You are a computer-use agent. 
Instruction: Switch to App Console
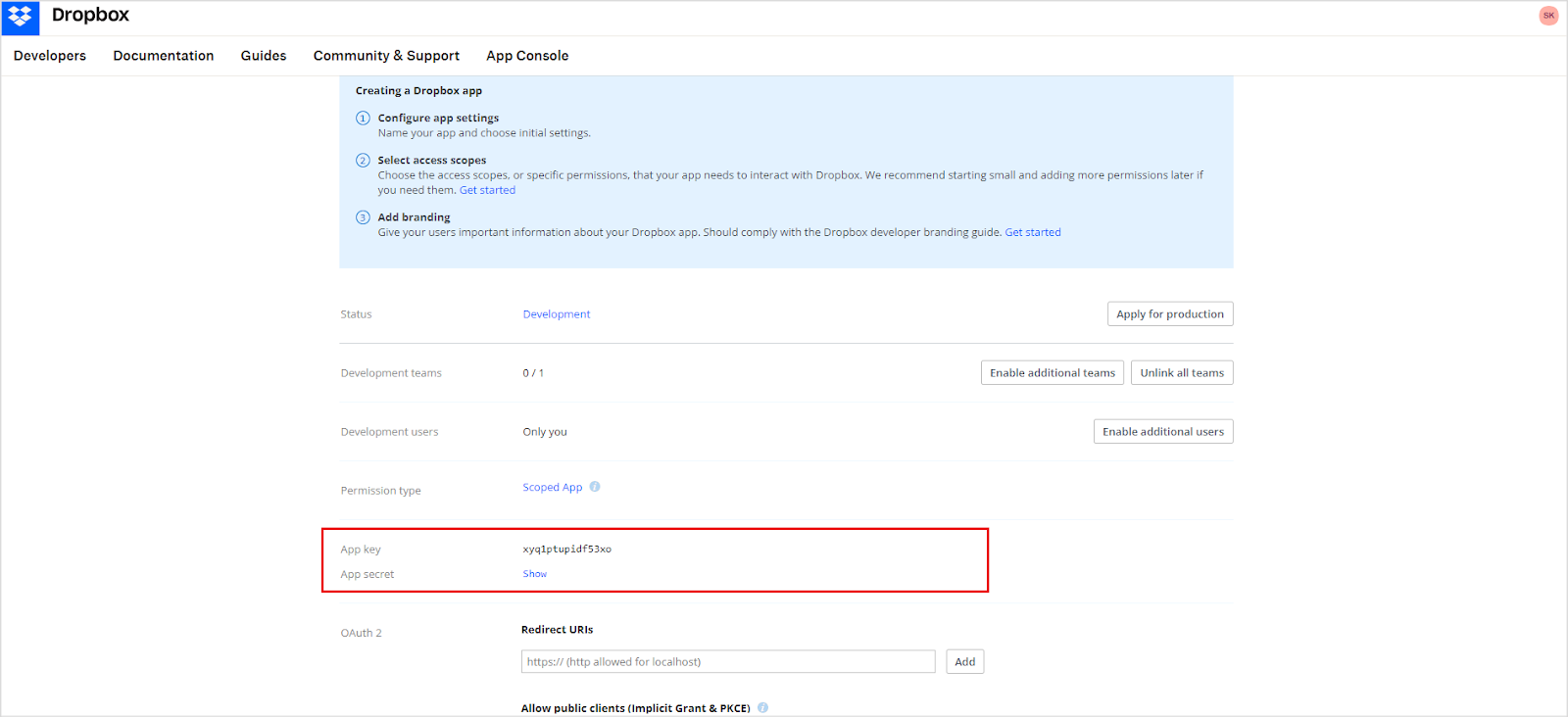click(x=527, y=56)
